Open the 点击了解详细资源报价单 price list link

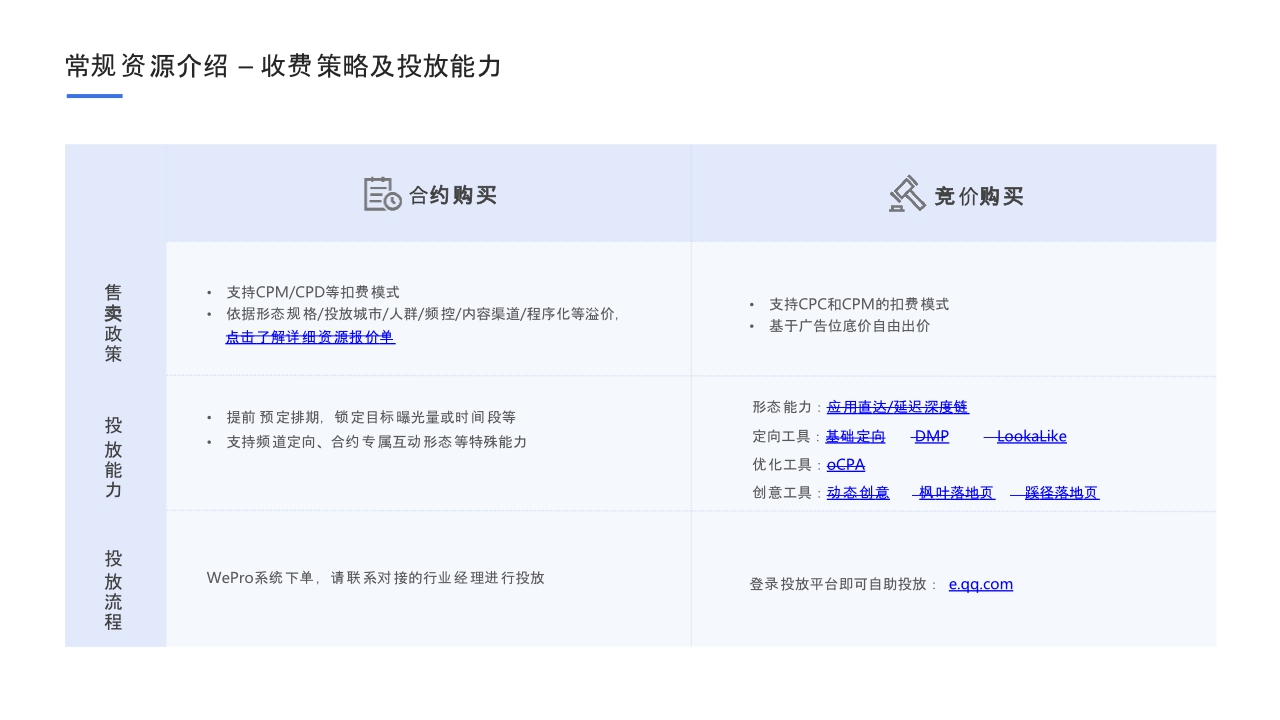[x=310, y=338]
